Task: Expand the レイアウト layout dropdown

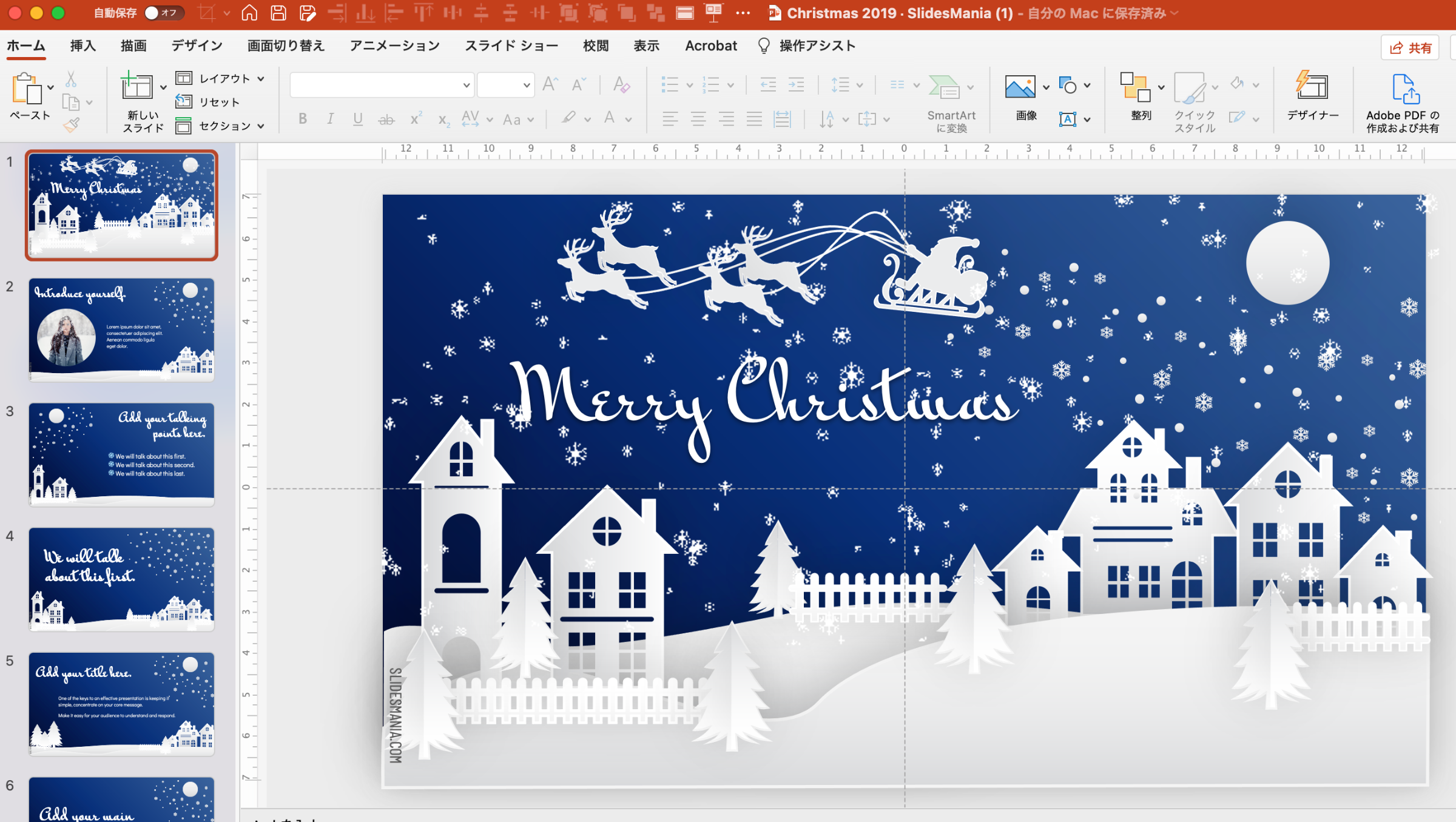Action: [x=261, y=78]
